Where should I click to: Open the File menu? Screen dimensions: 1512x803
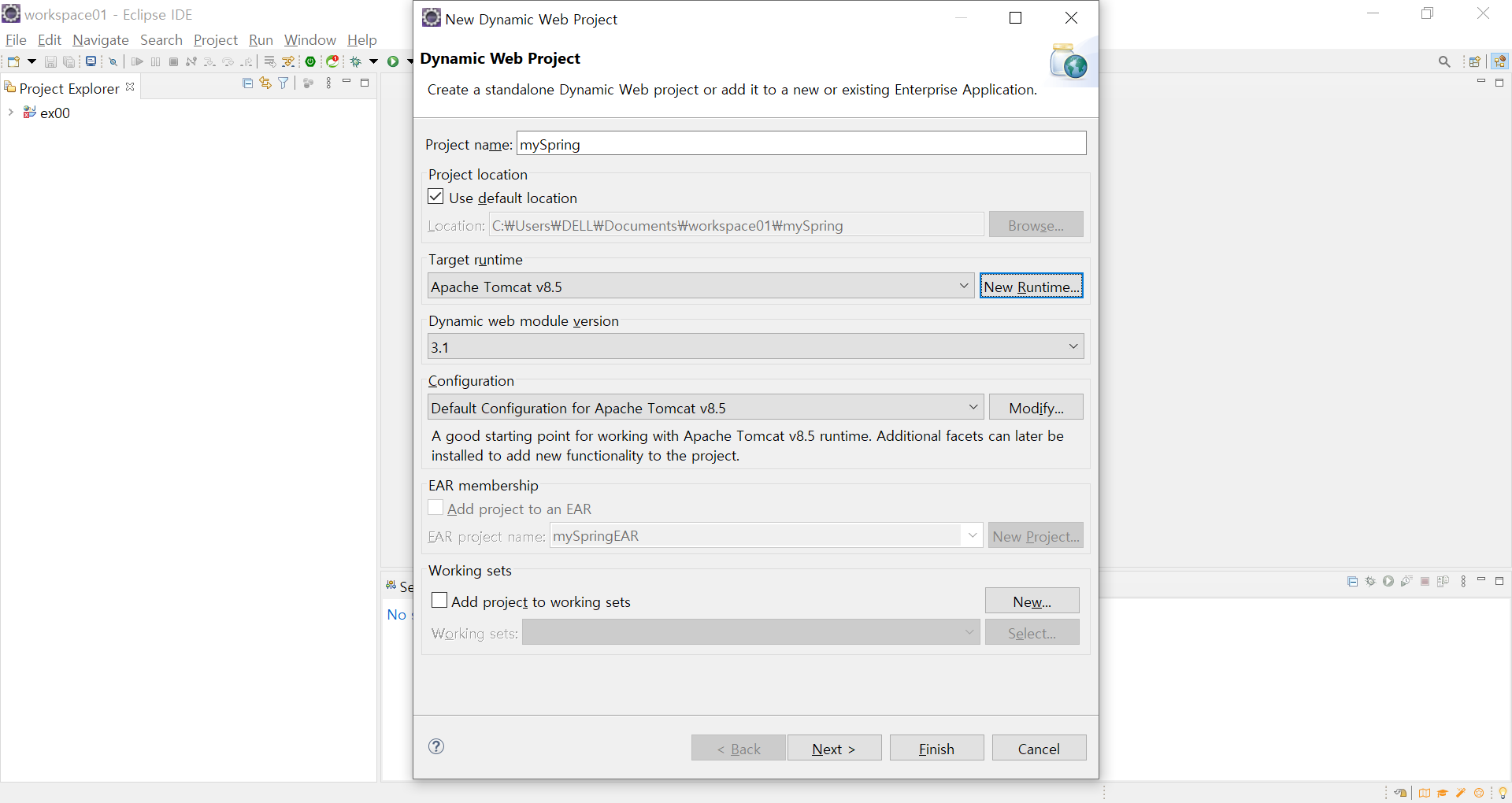(16, 39)
